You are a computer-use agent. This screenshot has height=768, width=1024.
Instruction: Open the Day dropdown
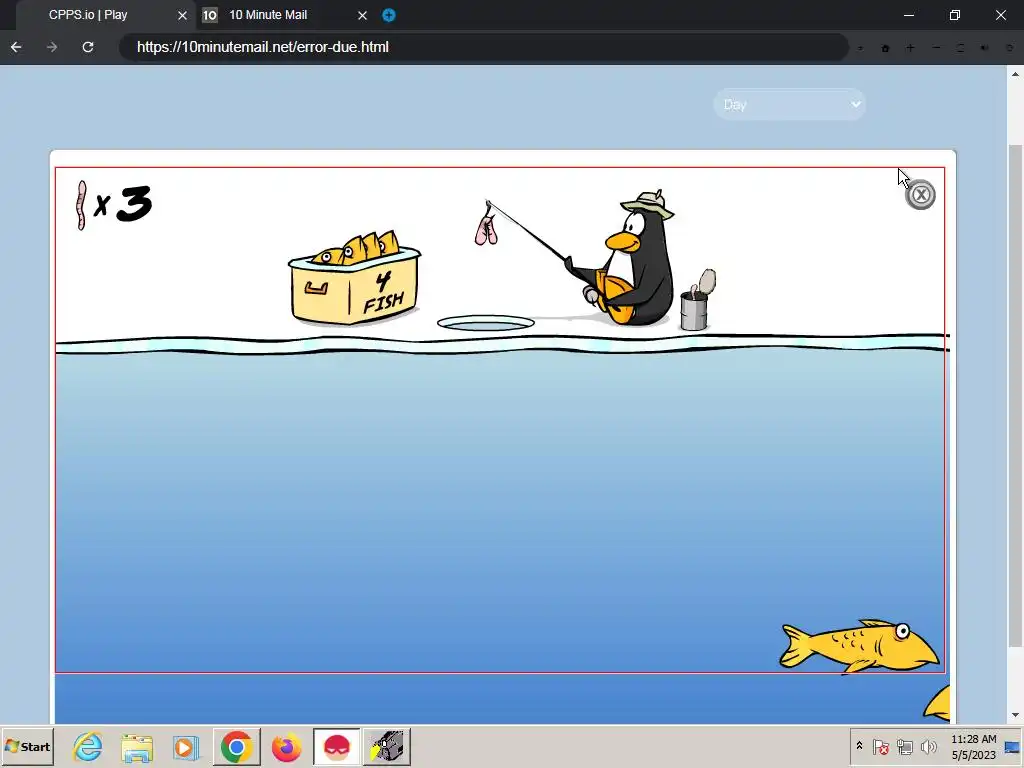click(x=790, y=104)
